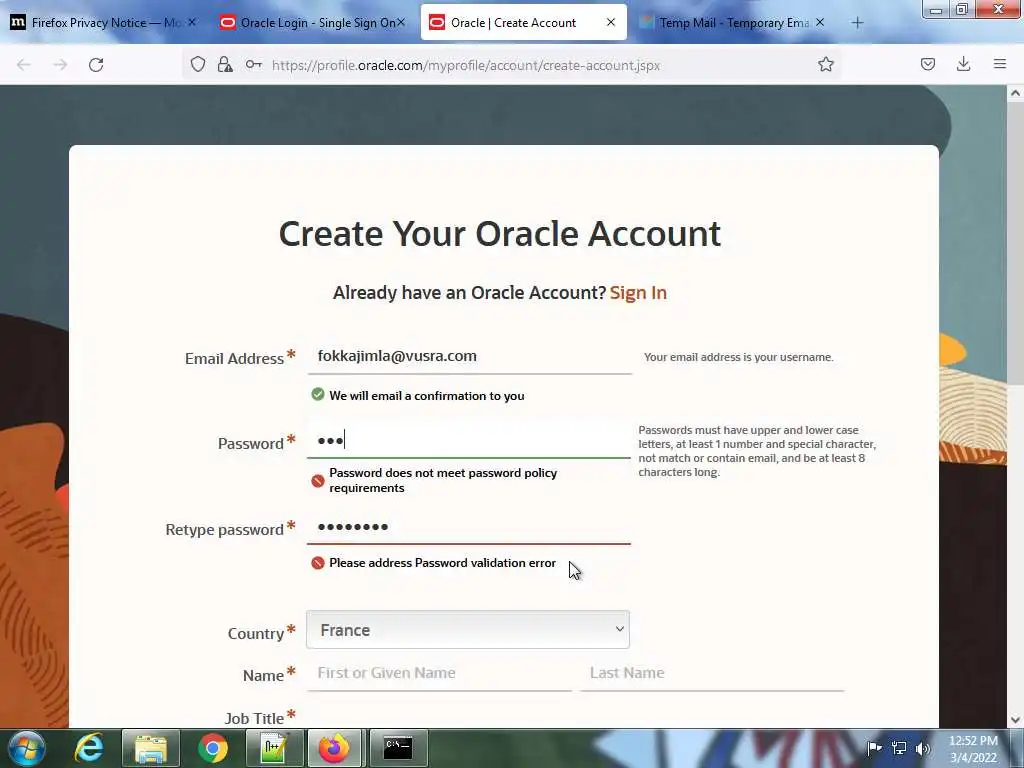Click the Action Center flag tray icon
The width and height of the screenshot is (1024, 768).
tap(874, 748)
